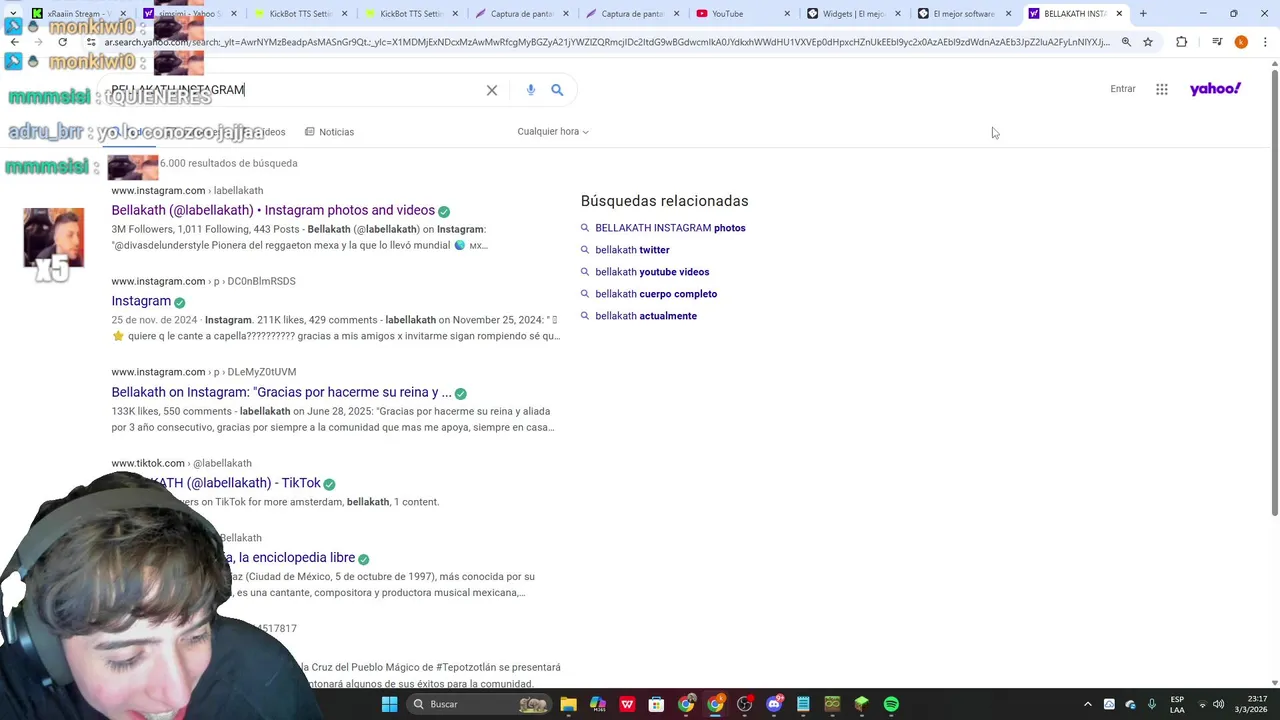Image resolution: width=1280 pixels, height=720 pixels.
Task: Open the Windows Start menu
Action: (389, 704)
